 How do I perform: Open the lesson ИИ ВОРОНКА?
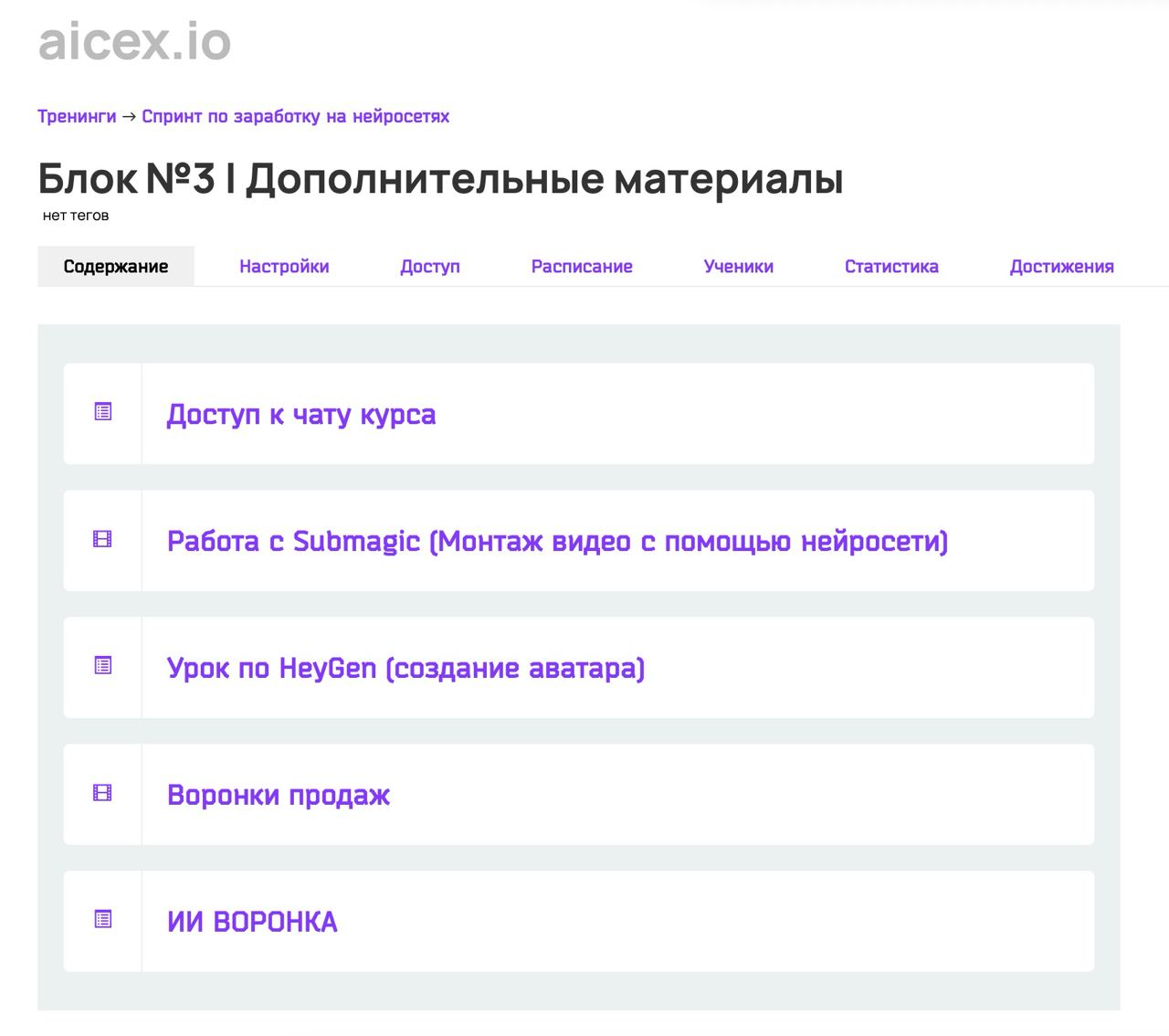(x=252, y=922)
